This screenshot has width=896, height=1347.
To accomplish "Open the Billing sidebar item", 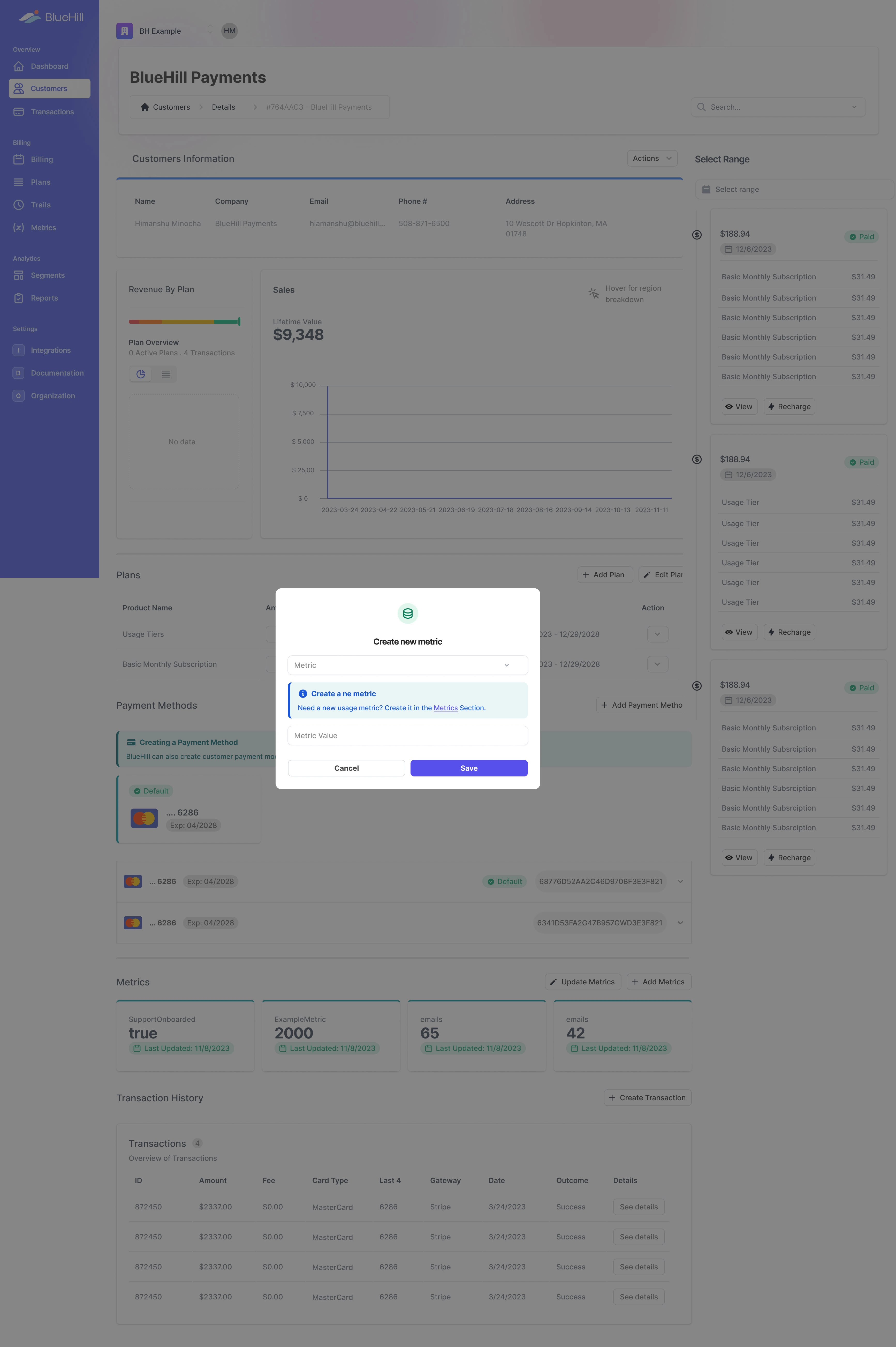I will (49, 160).
